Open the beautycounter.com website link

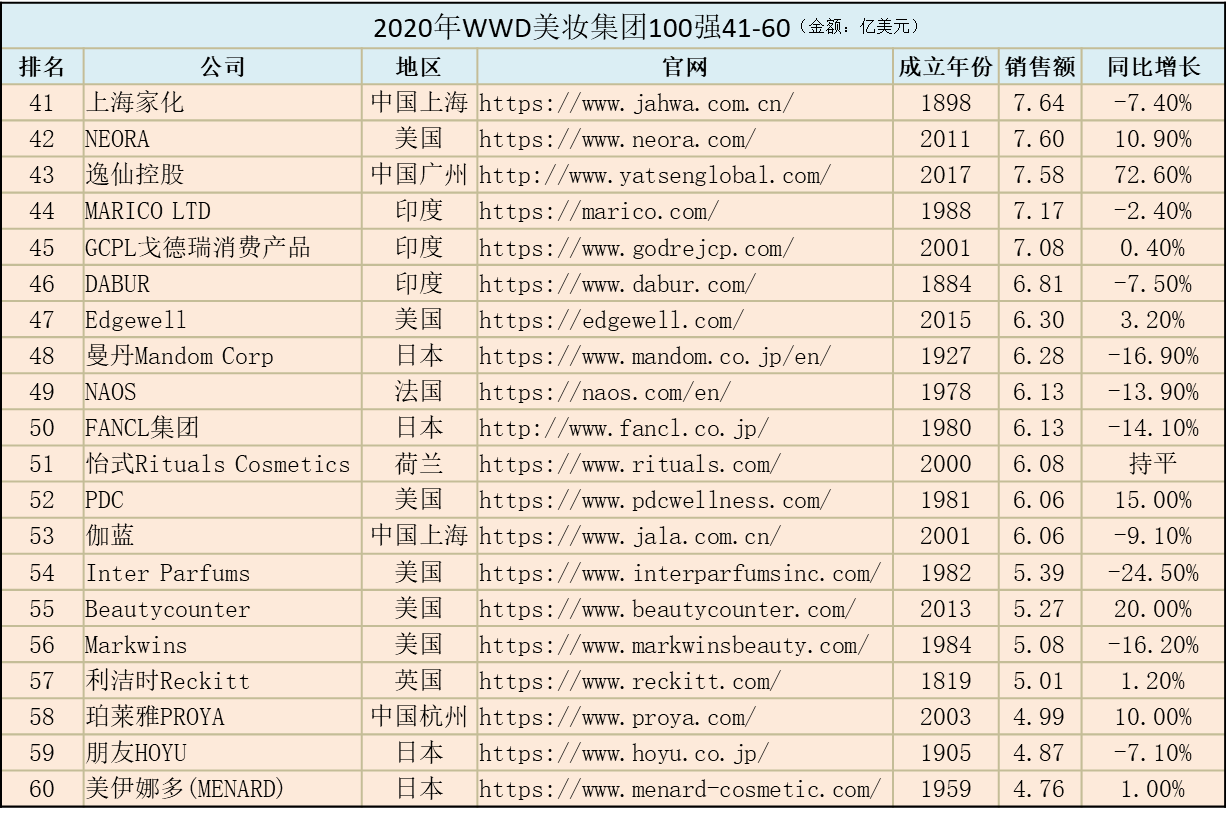(668, 609)
